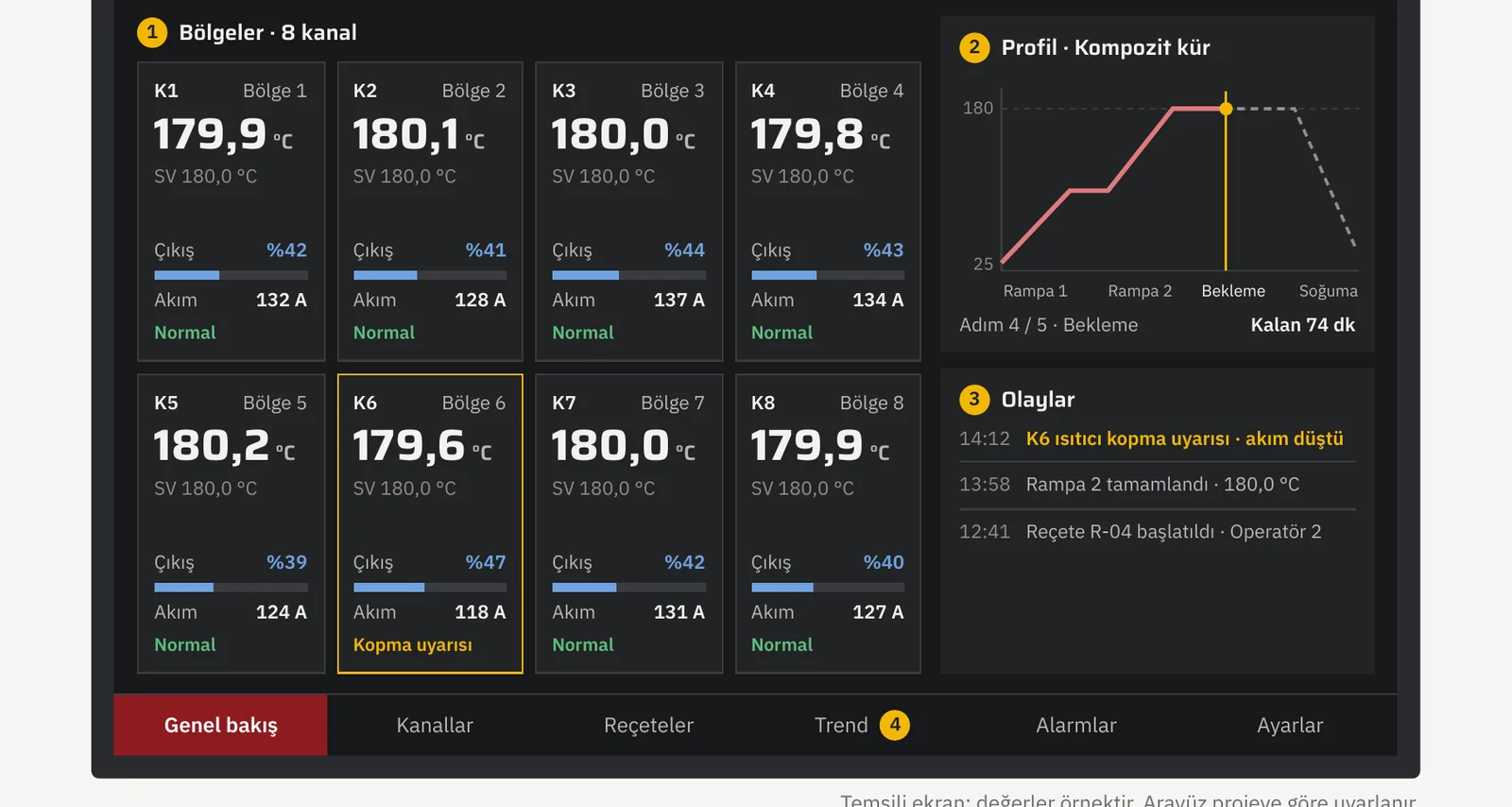Image resolution: width=1512 pixels, height=807 pixels.
Task: Open the 12:41 Reçete R-04 başlatıldı event
Action: click(x=1158, y=532)
